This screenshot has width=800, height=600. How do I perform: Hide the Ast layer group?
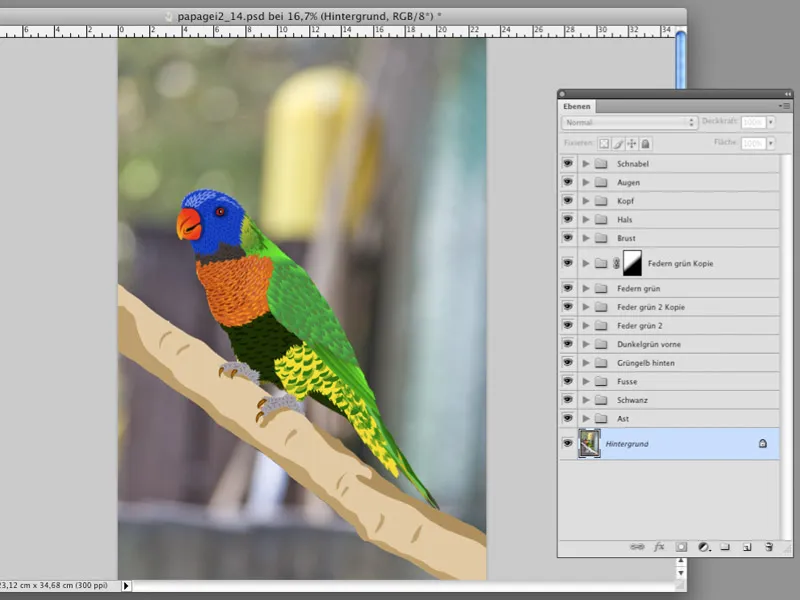pyautogui.click(x=568, y=418)
